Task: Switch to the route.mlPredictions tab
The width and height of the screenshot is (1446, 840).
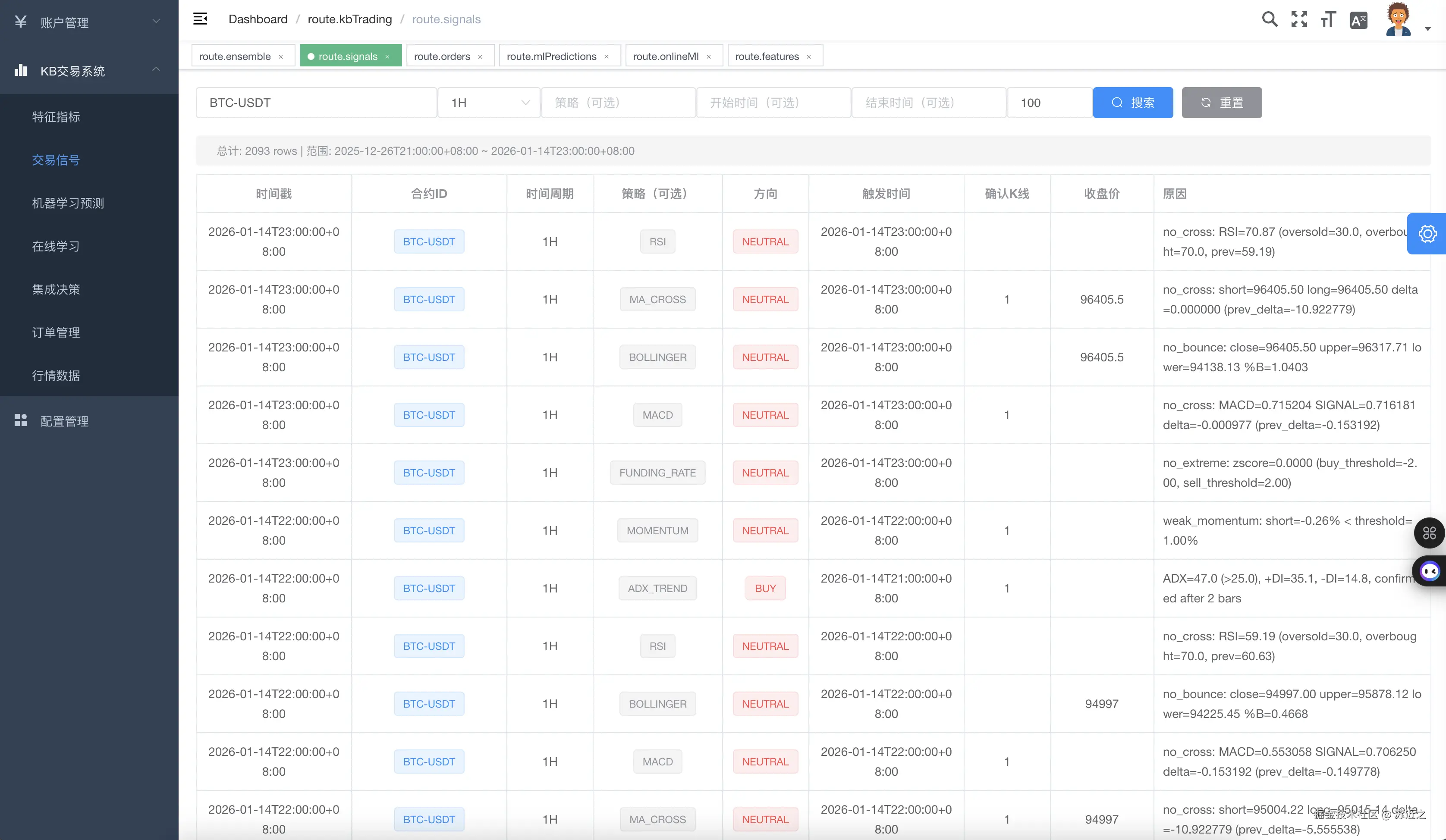Action: point(551,56)
